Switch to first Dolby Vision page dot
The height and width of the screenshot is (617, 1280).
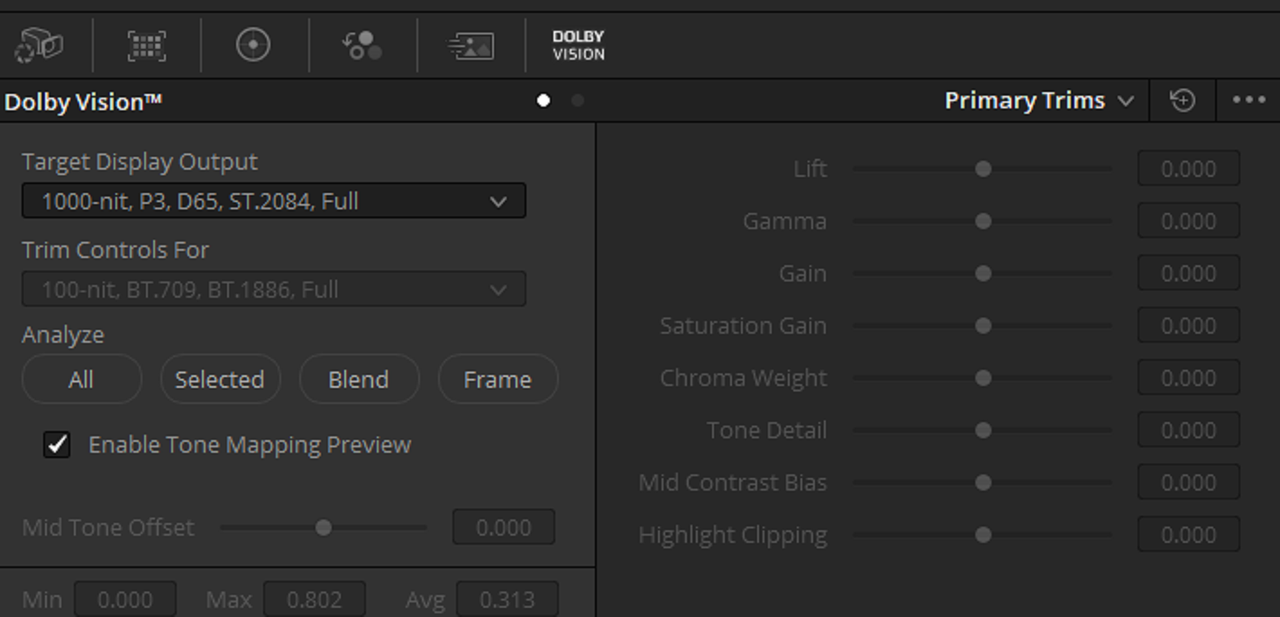[543, 100]
